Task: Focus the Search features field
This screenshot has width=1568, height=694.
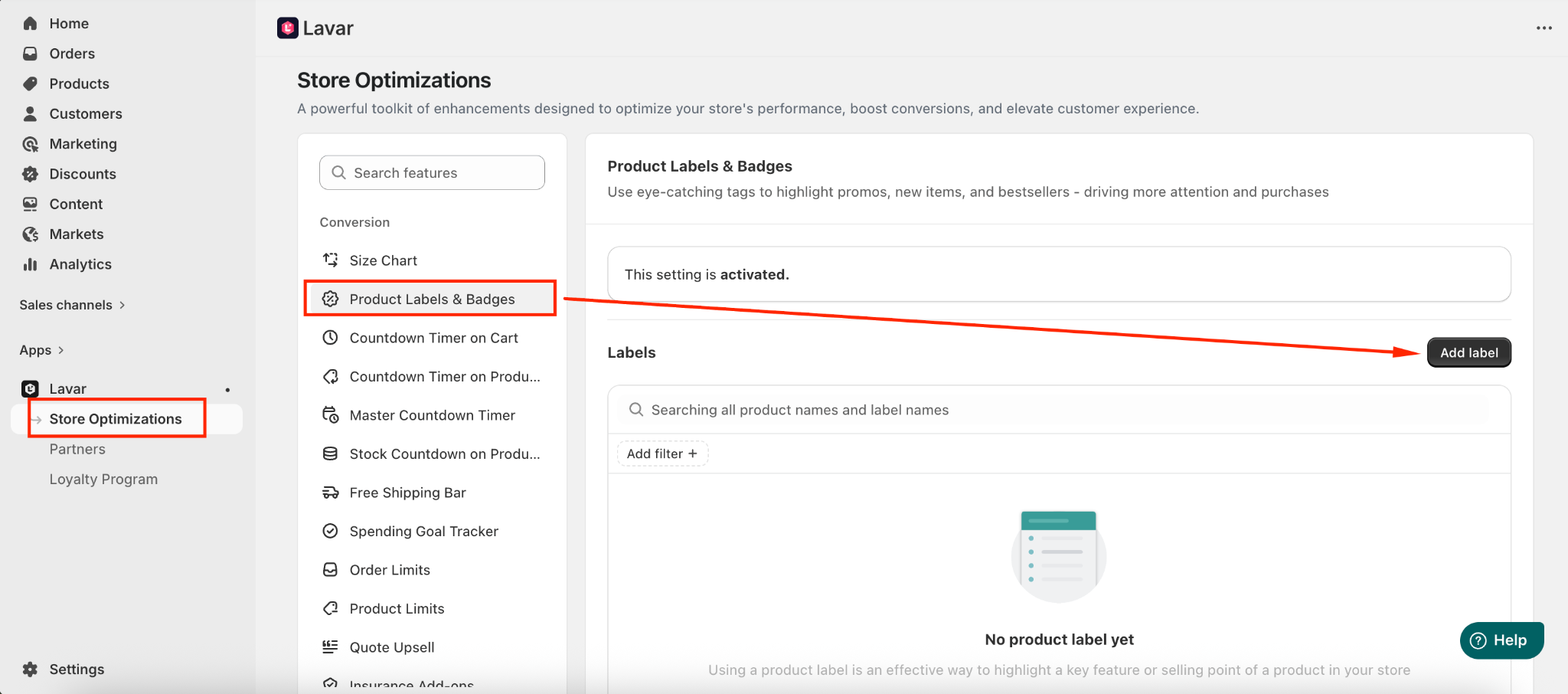Action: tap(432, 173)
